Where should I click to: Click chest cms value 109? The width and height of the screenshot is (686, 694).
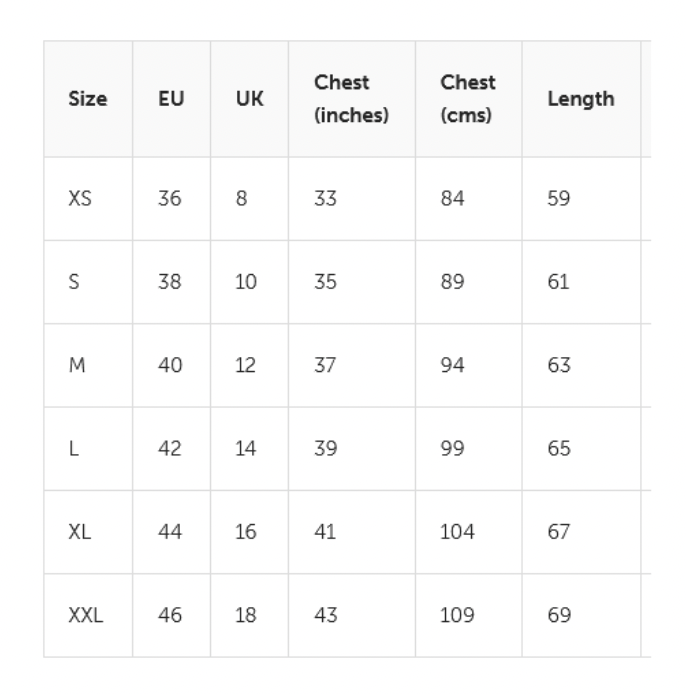(457, 616)
